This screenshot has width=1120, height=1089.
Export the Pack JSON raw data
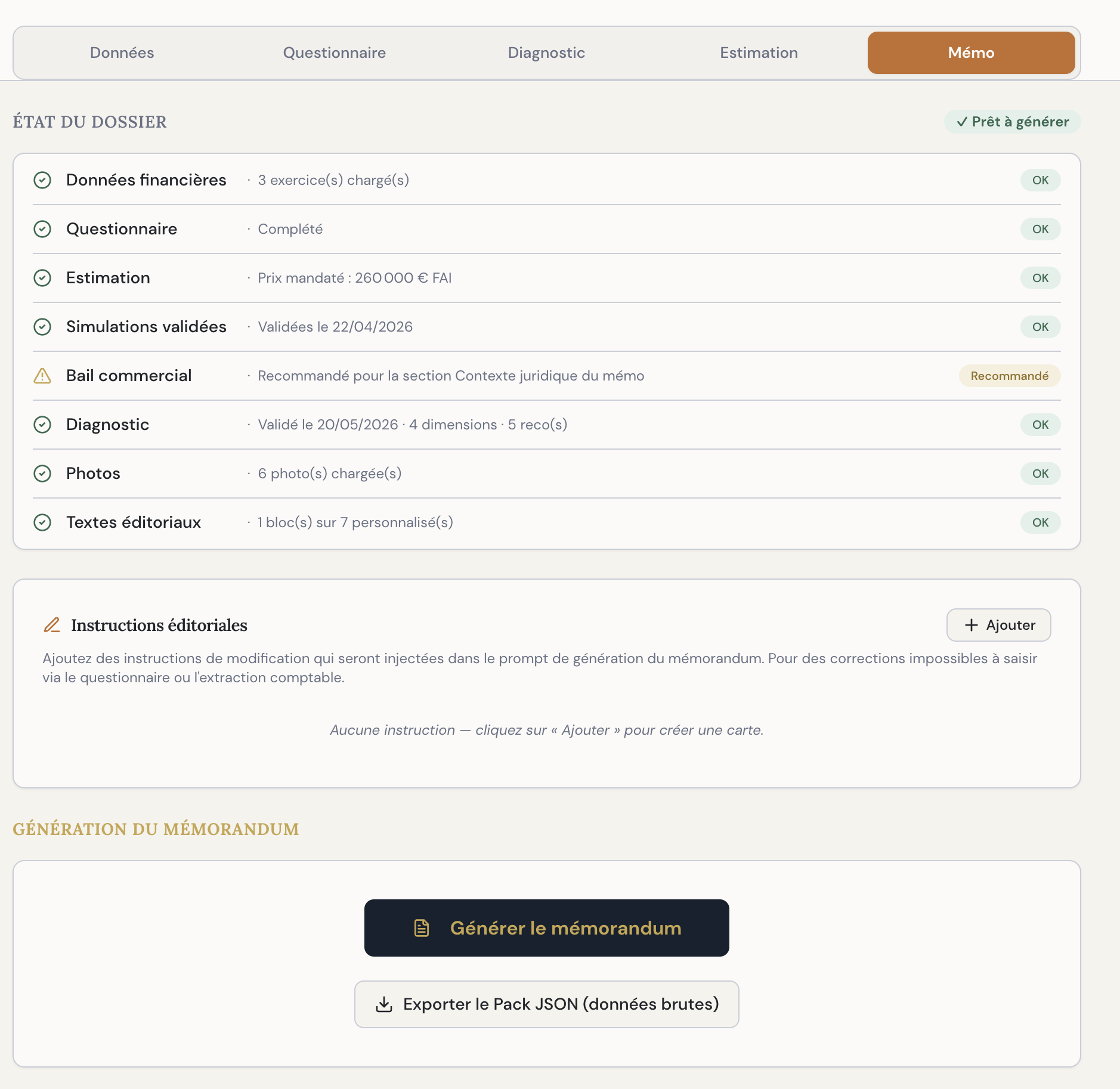[x=547, y=1004]
